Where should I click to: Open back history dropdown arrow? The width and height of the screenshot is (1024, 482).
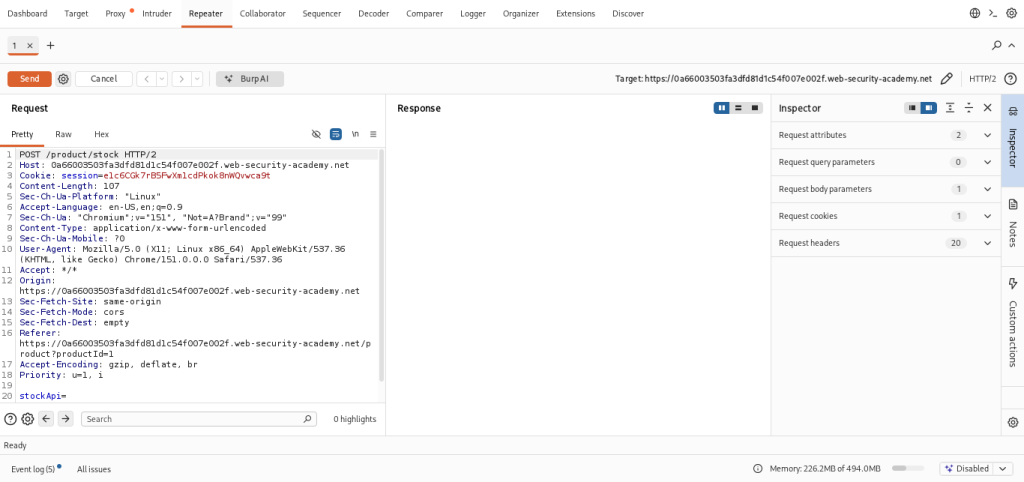[x=162, y=79]
